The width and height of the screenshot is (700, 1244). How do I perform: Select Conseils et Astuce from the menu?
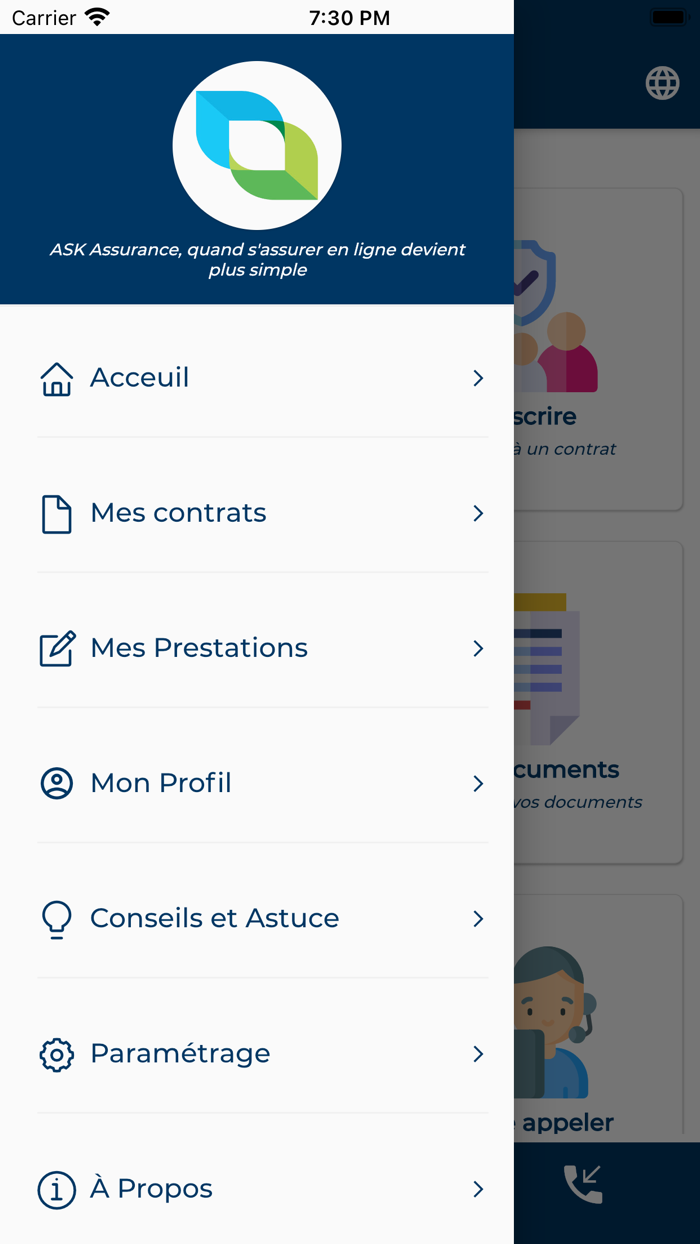[x=215, y=918]
